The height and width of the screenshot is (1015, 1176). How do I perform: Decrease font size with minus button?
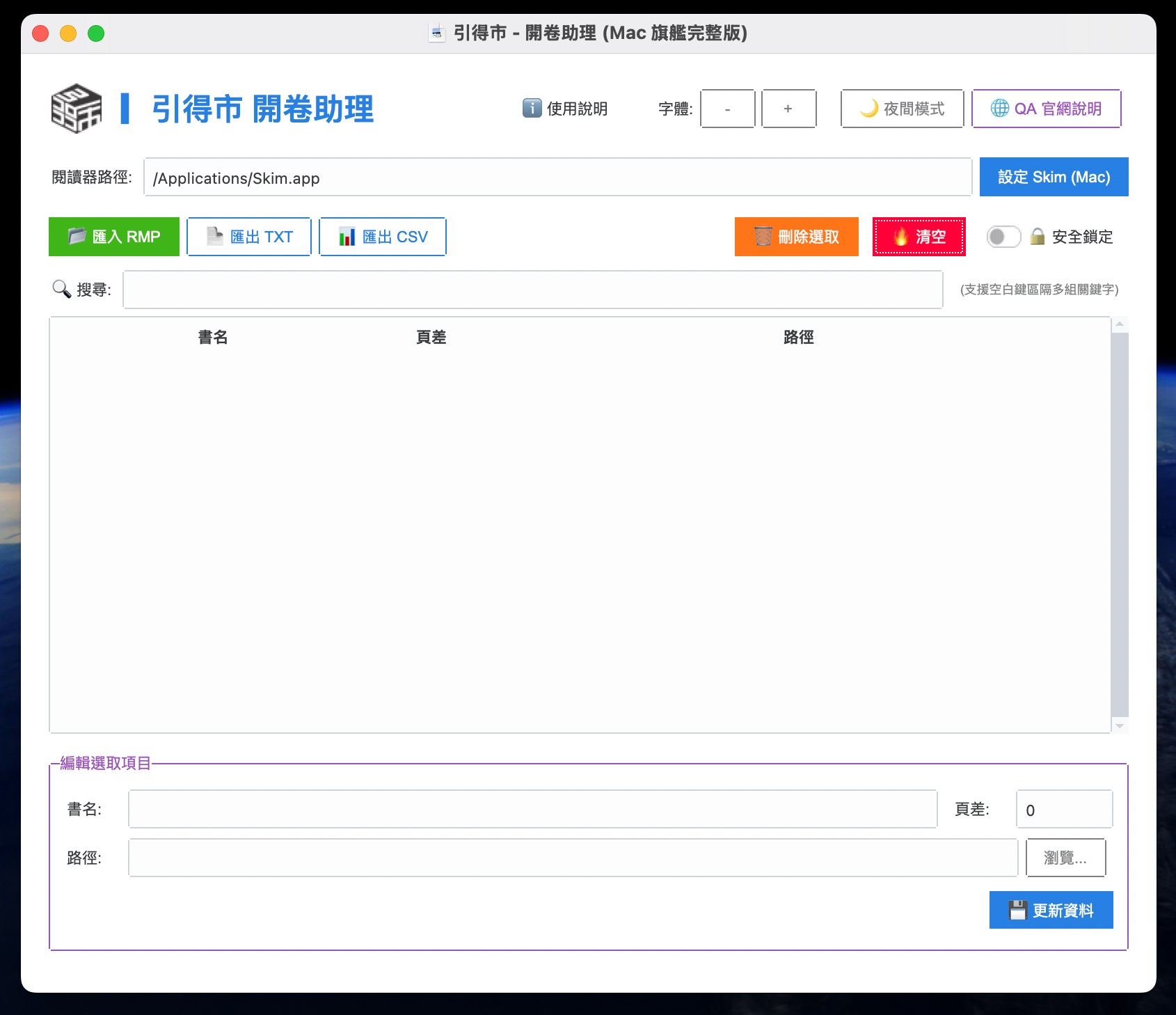(727, 109)
